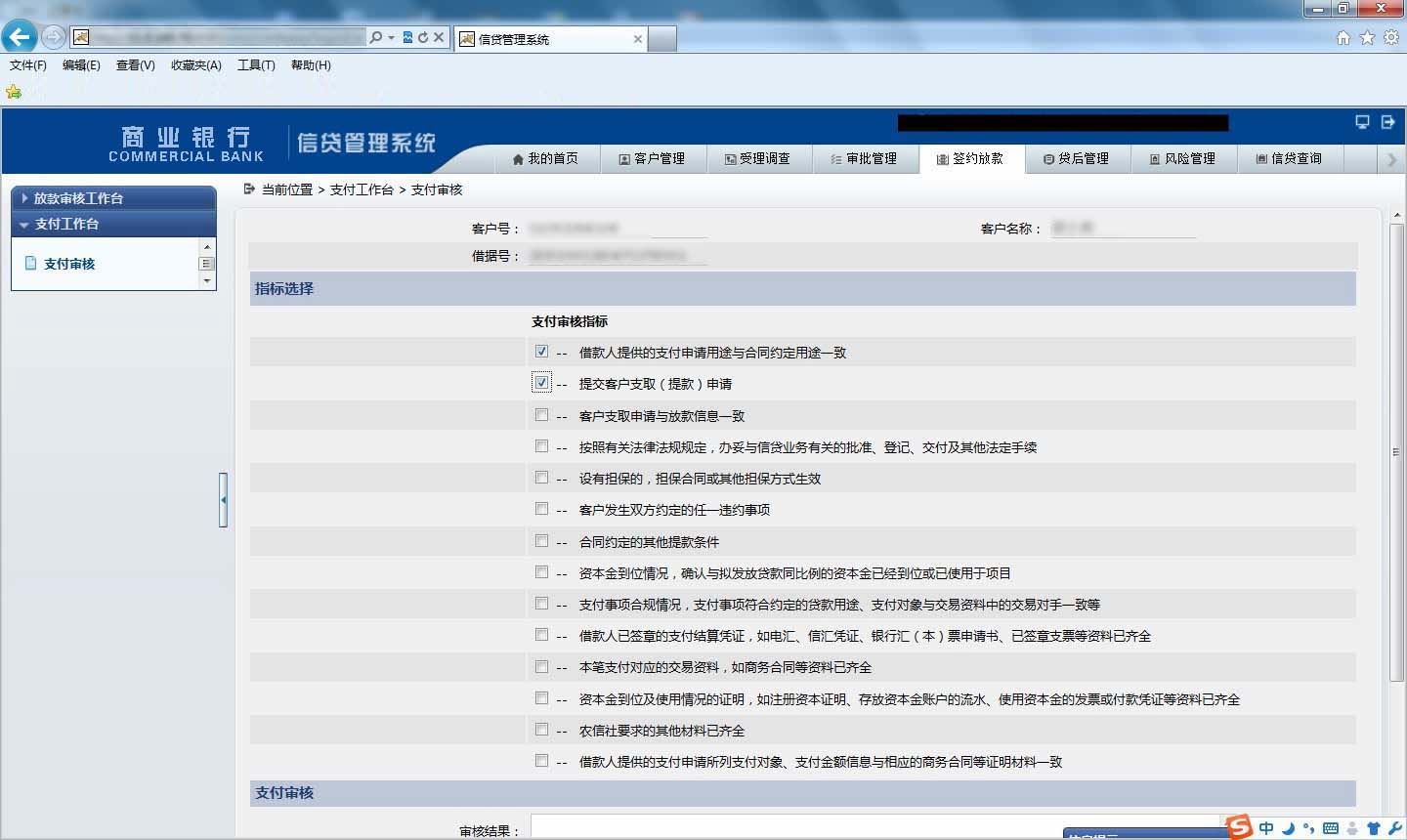Check 农信社要求的其他材料已齐全

pos(541,729)
